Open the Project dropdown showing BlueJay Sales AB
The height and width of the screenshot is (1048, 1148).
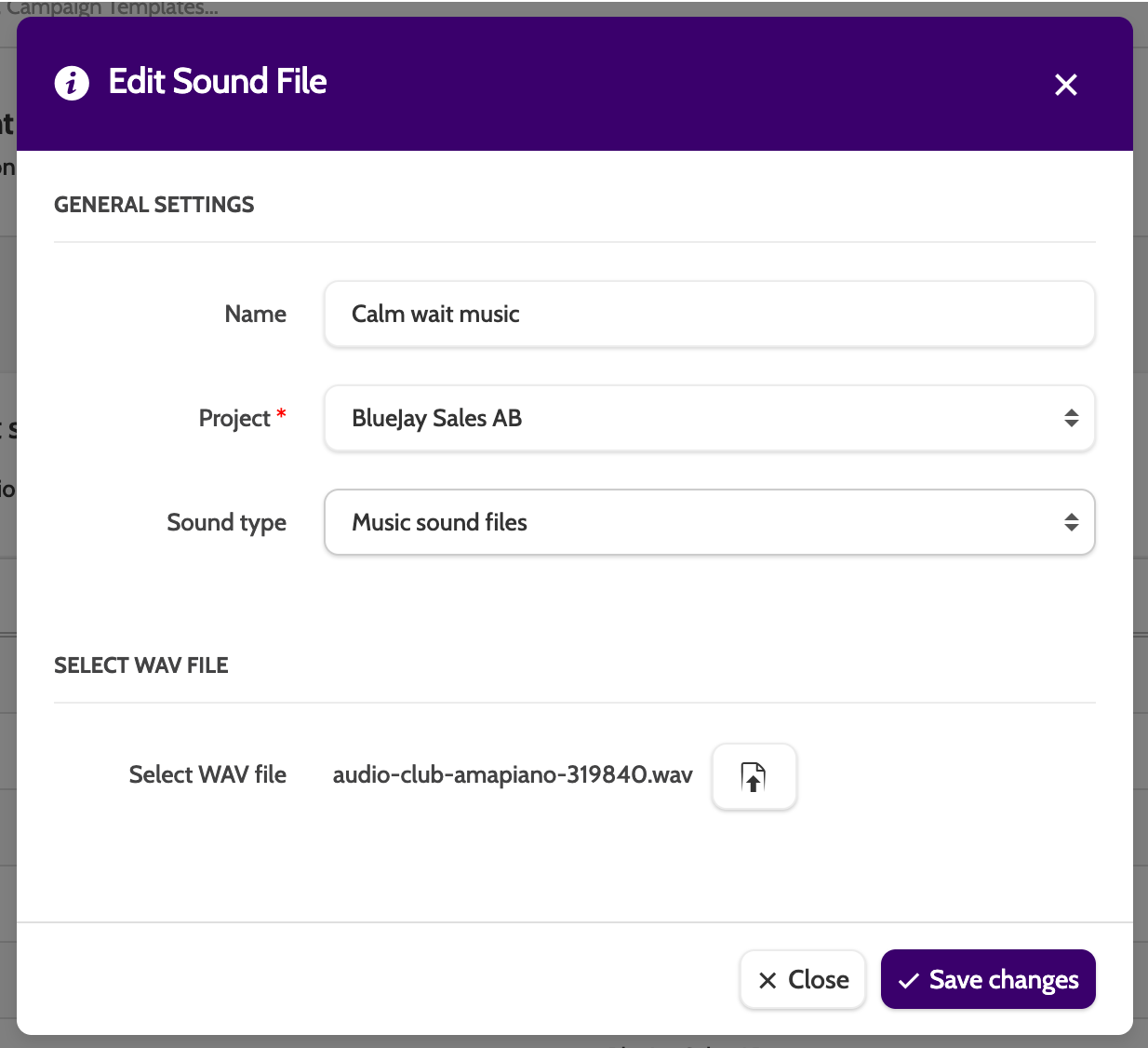(688, 418)
